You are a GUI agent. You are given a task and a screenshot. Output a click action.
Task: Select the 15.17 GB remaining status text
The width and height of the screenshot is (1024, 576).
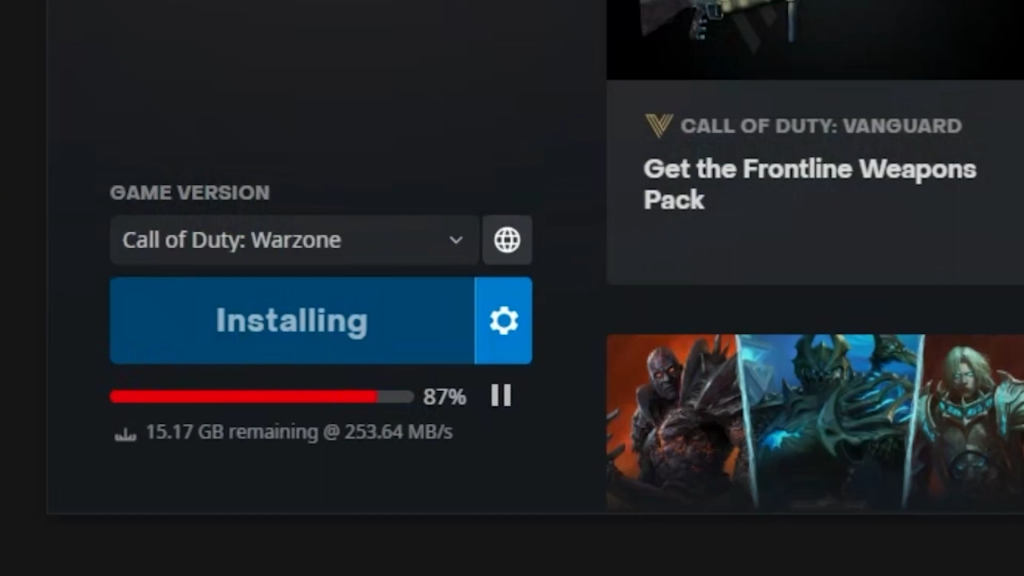pos(299,432)
